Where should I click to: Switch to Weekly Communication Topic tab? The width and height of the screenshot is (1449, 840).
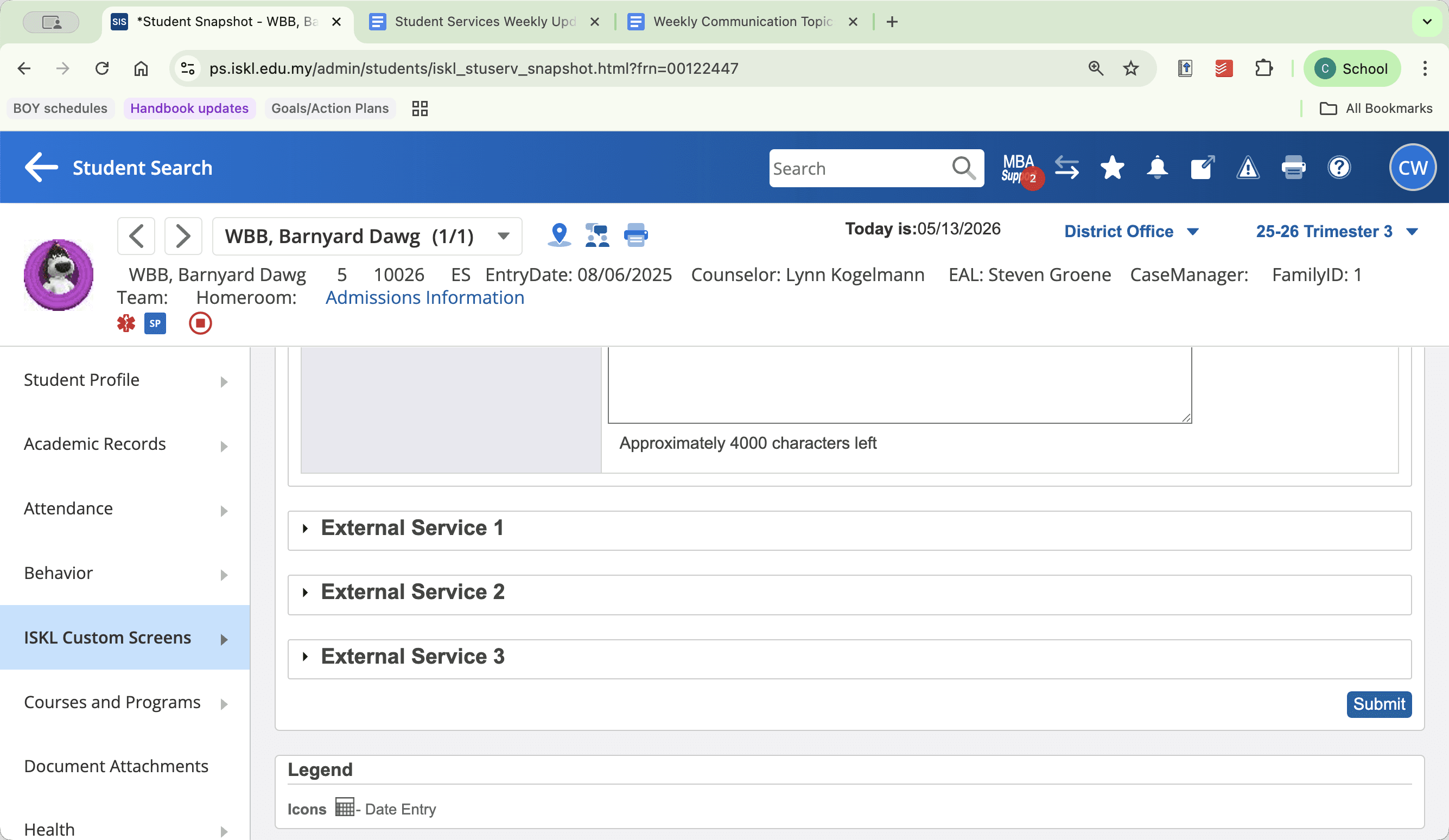743,22
